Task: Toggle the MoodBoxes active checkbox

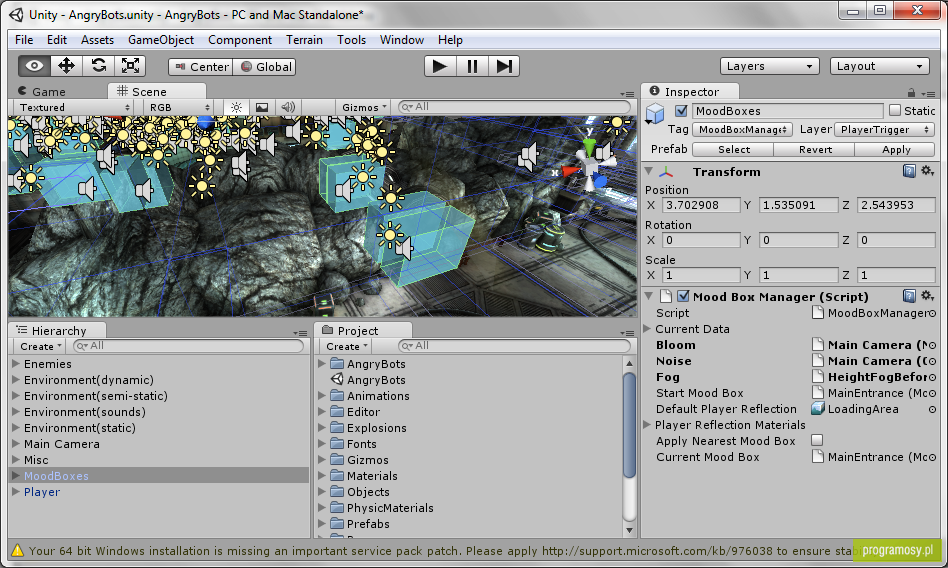Action: [681, 111]
